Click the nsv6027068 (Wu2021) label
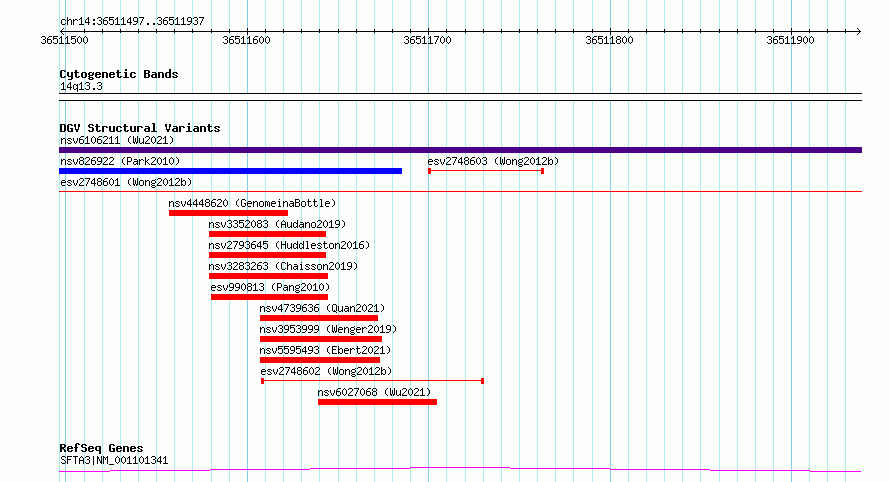This screenshot has height=482, width=890. click(x=374, y=392)
